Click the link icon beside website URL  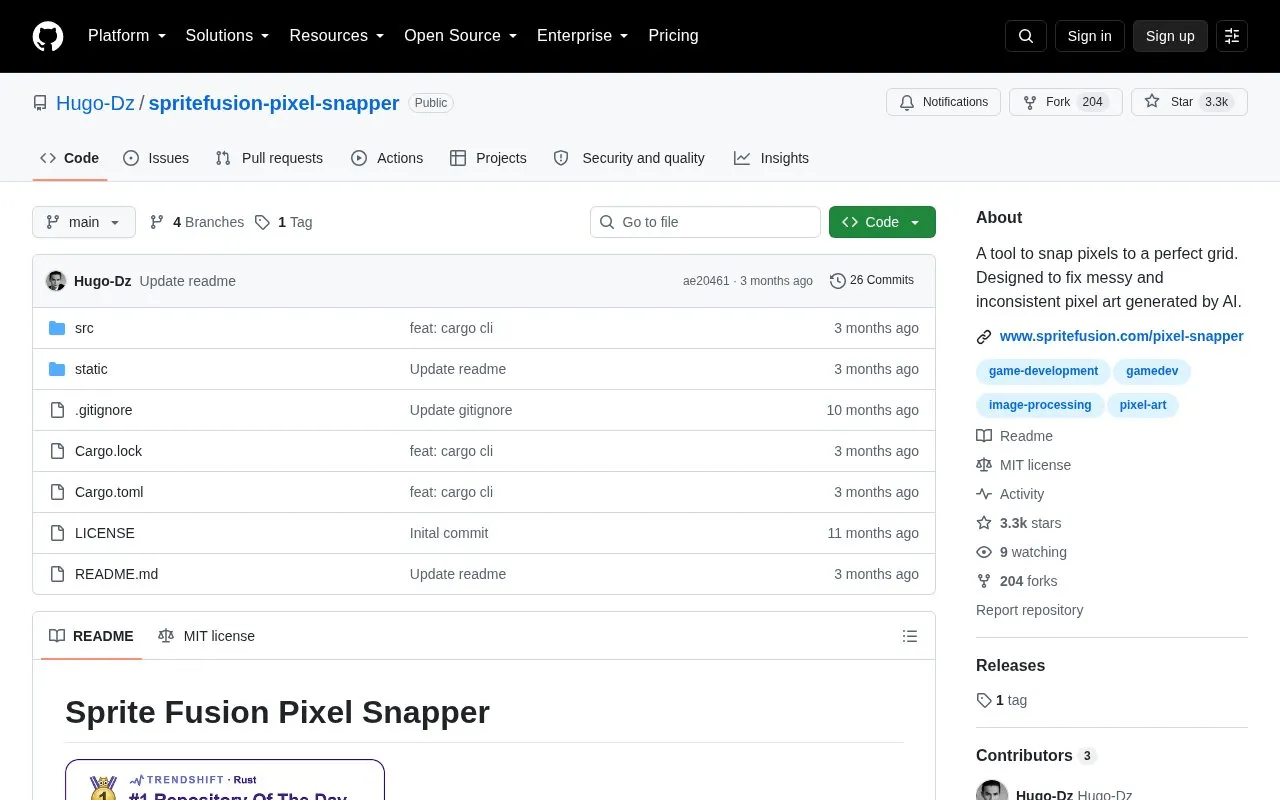point(984,337)
